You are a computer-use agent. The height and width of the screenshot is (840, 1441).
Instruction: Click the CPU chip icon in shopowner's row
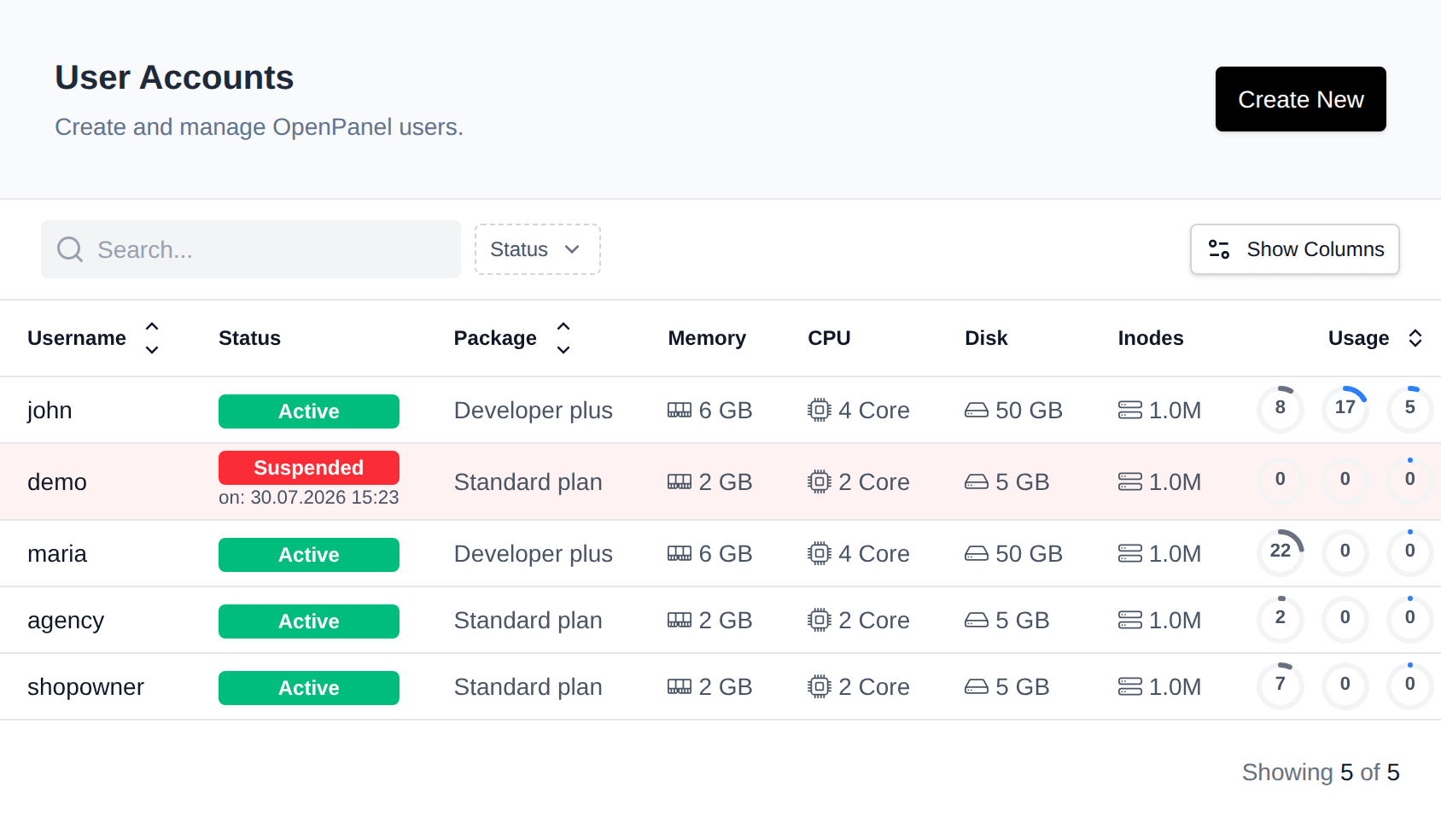(x=820, y=687)
